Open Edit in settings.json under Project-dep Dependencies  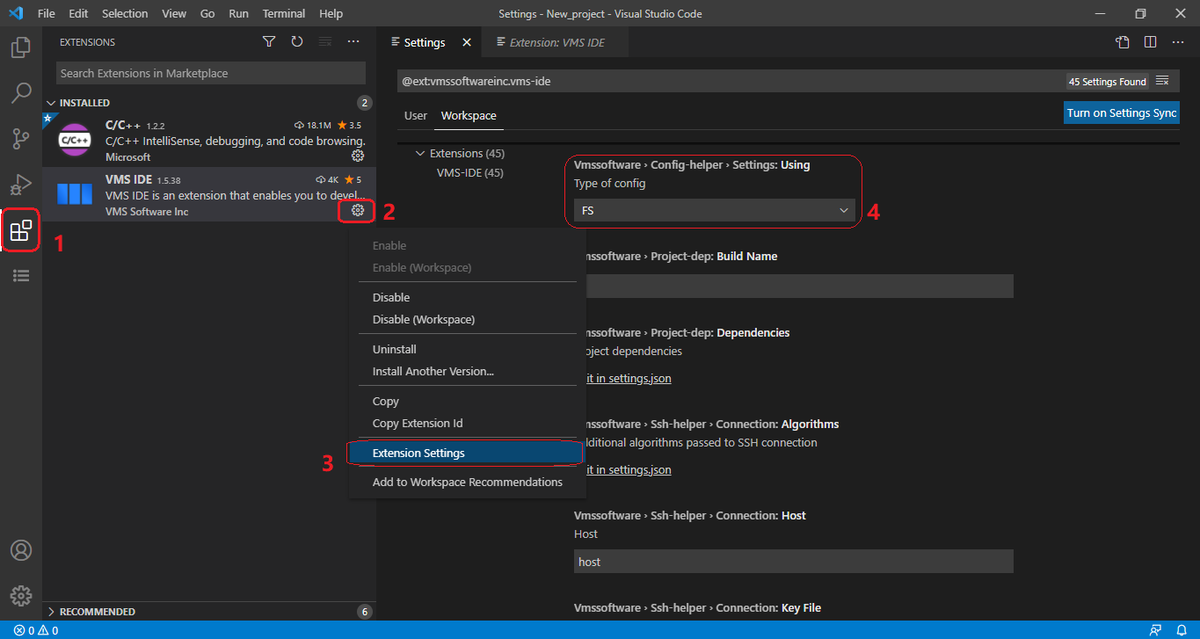627,377
